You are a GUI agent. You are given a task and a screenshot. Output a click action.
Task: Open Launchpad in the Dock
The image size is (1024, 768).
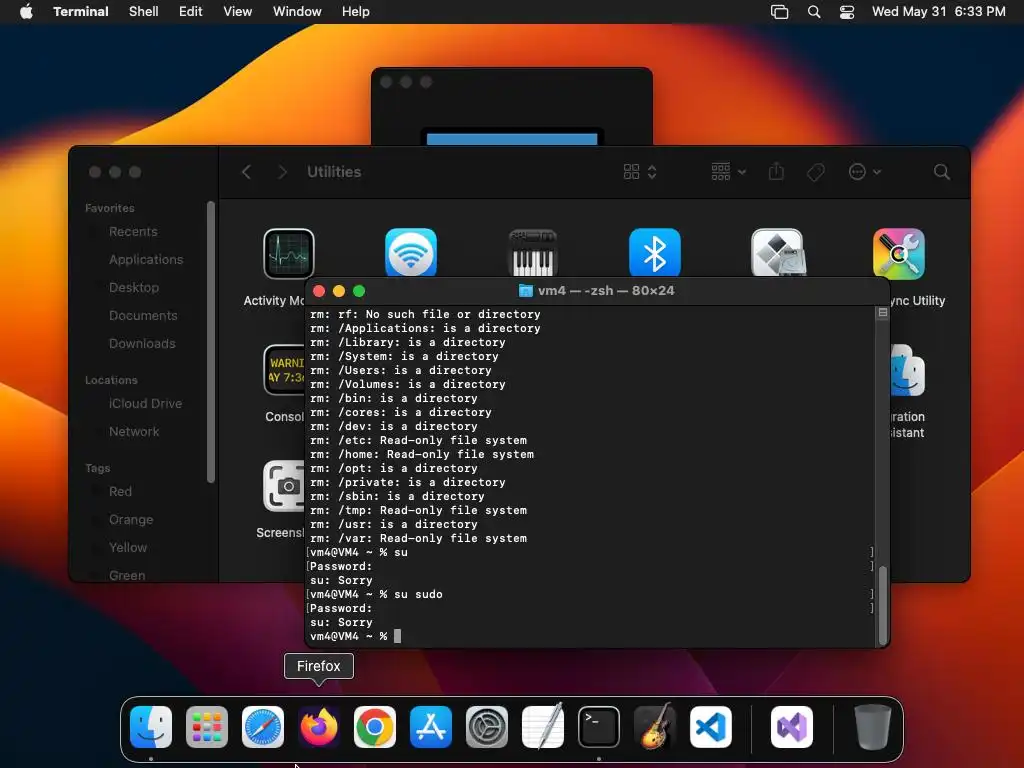207,727
